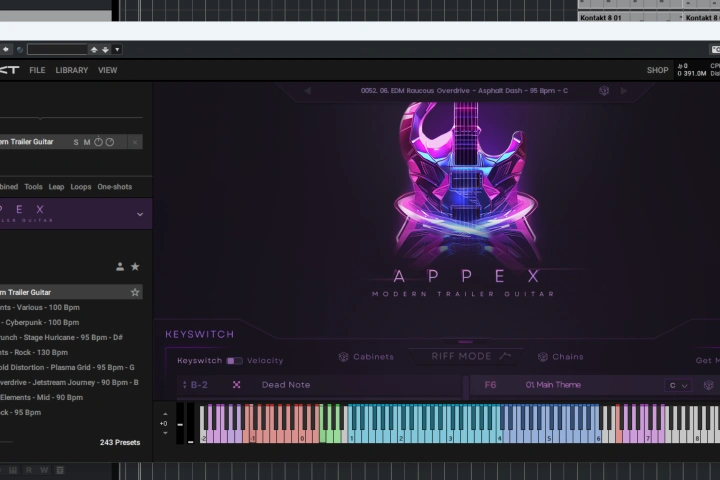Remove instrument with the X button
This screenshot has width=720, height=480.
[x=135, y=142]
